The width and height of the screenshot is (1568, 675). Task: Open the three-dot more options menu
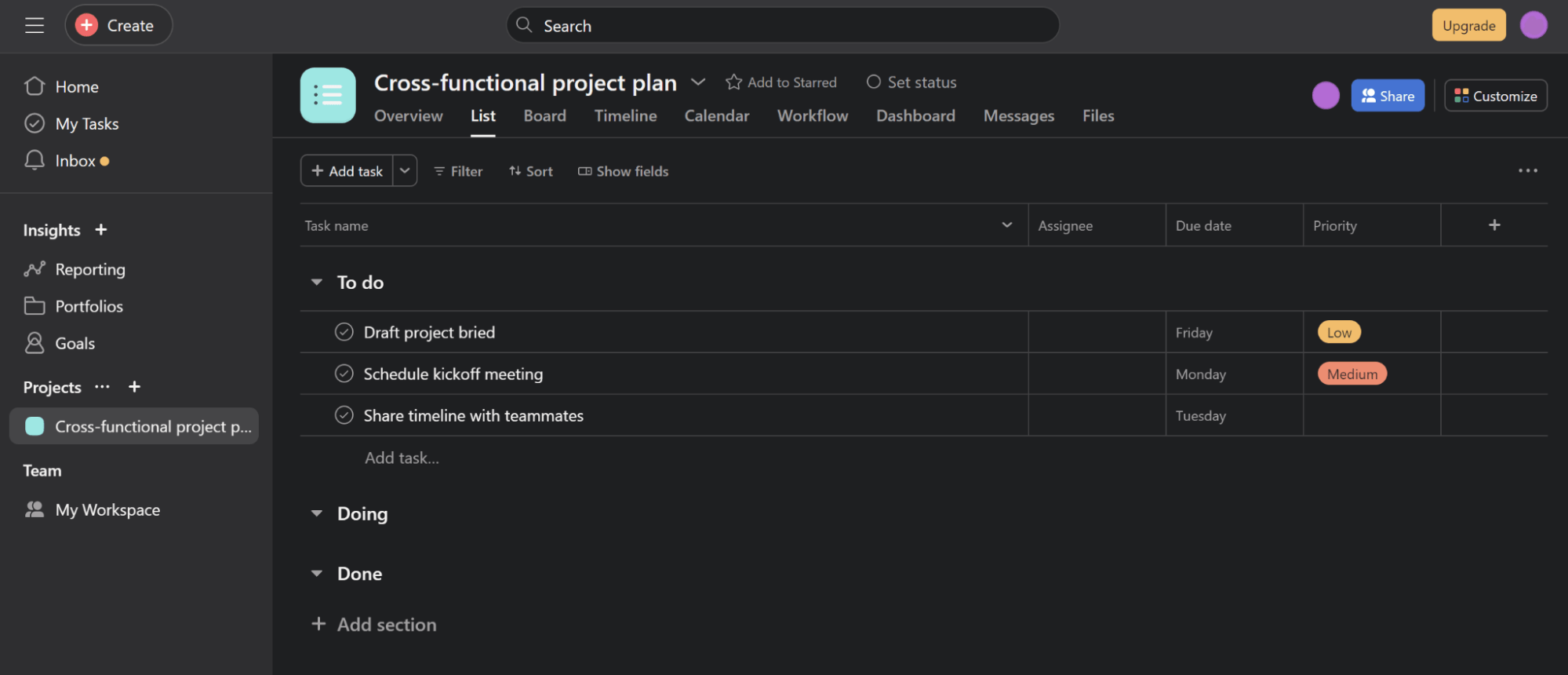tap(1527, 171)
